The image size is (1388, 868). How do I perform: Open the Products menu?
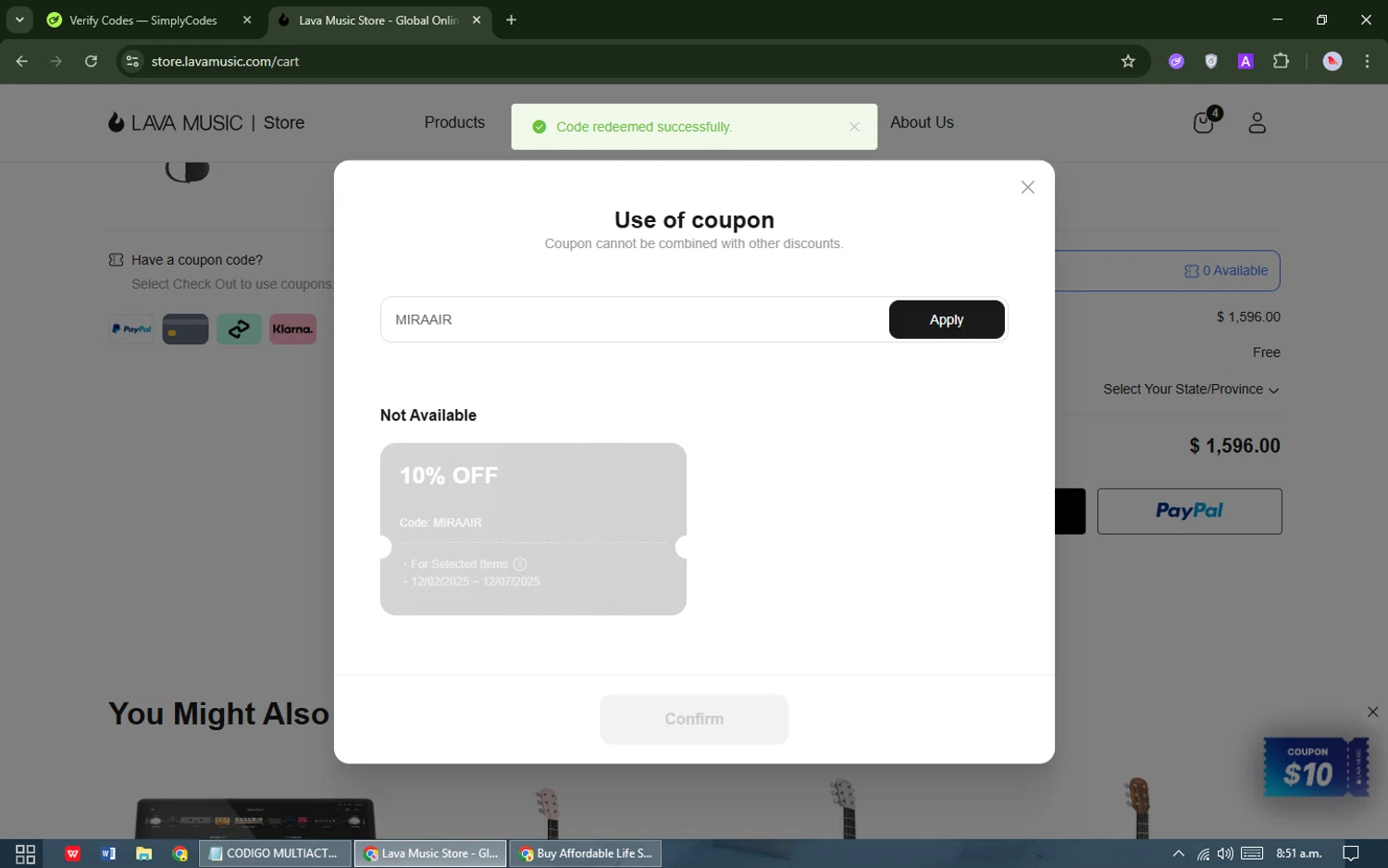click(454, 122)
